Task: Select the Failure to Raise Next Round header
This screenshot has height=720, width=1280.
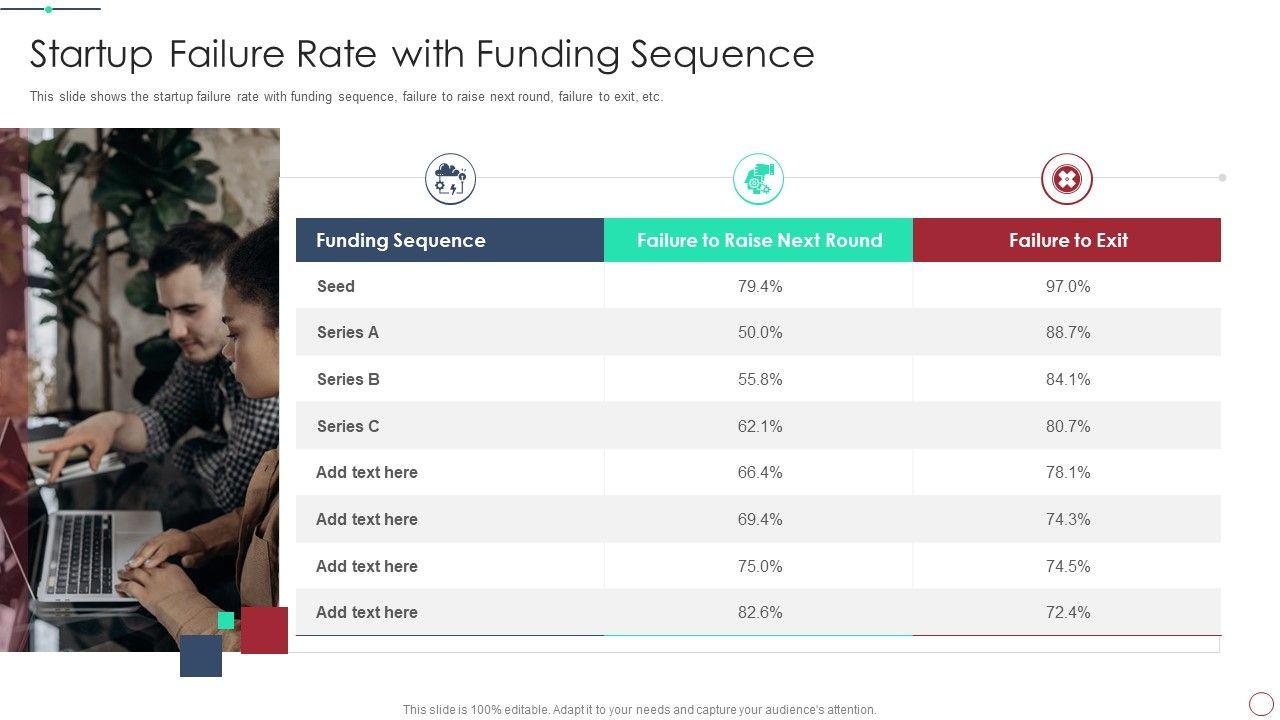Action: (x=759, y=240)
